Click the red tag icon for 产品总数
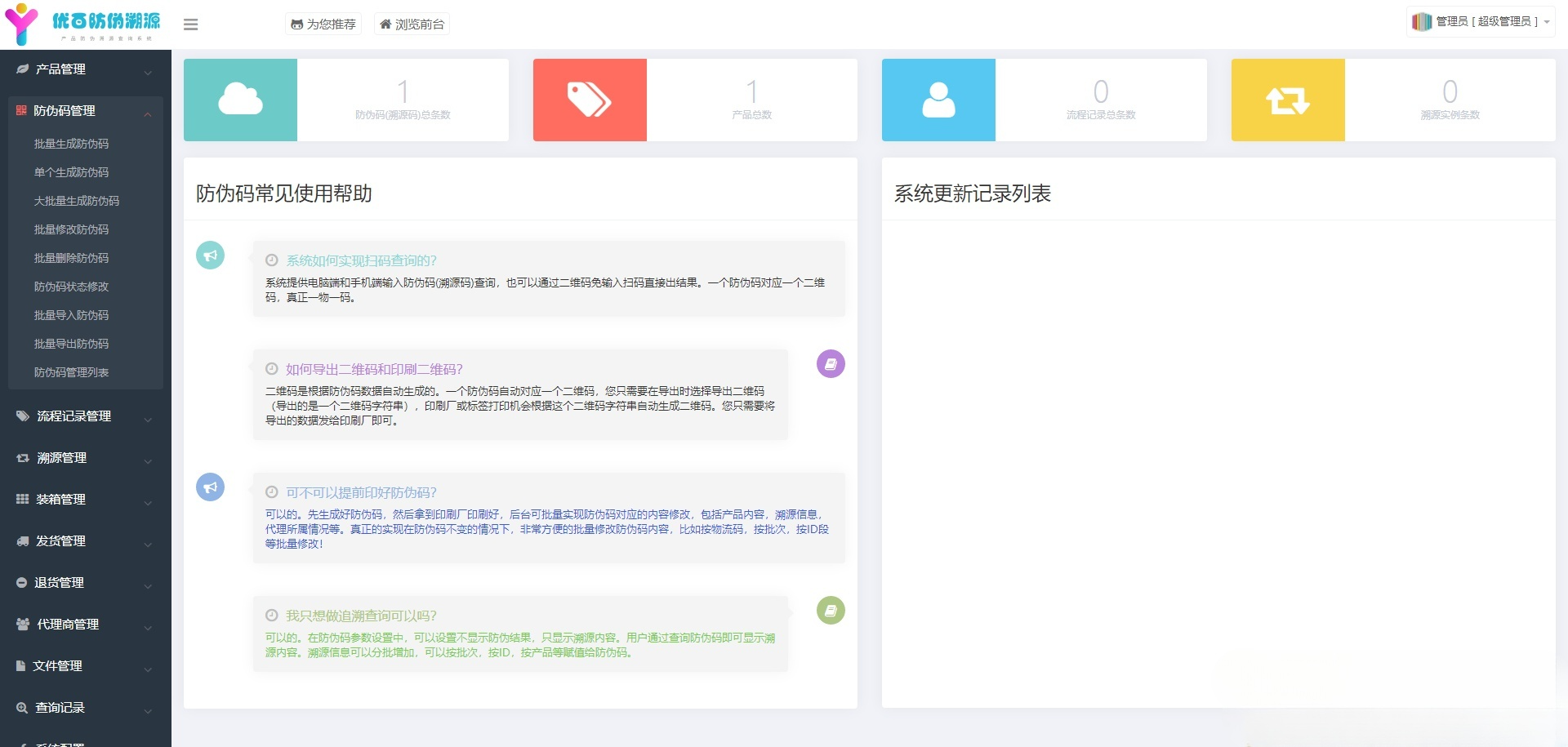The height and width of the screenshot is (747, 1568). point(589,100)
